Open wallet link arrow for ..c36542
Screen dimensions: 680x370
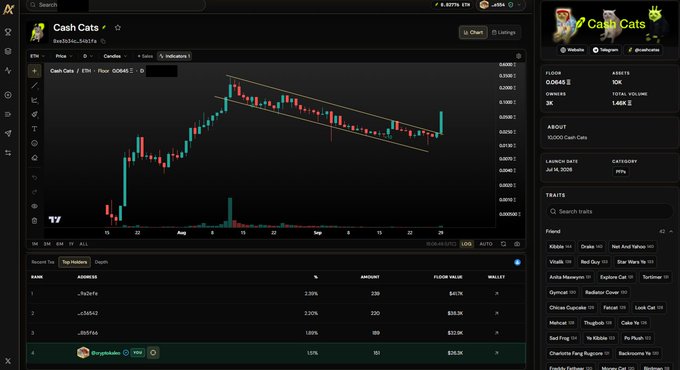(497, 313)
